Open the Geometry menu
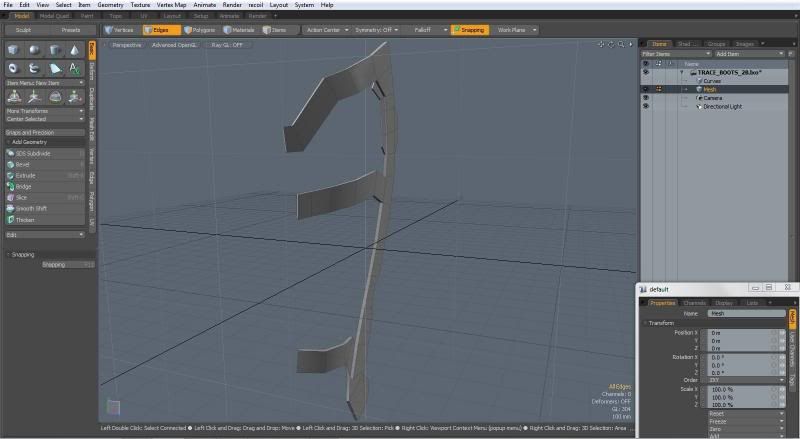The width and height of the screenshot is (800, 439). click(110, 5)
